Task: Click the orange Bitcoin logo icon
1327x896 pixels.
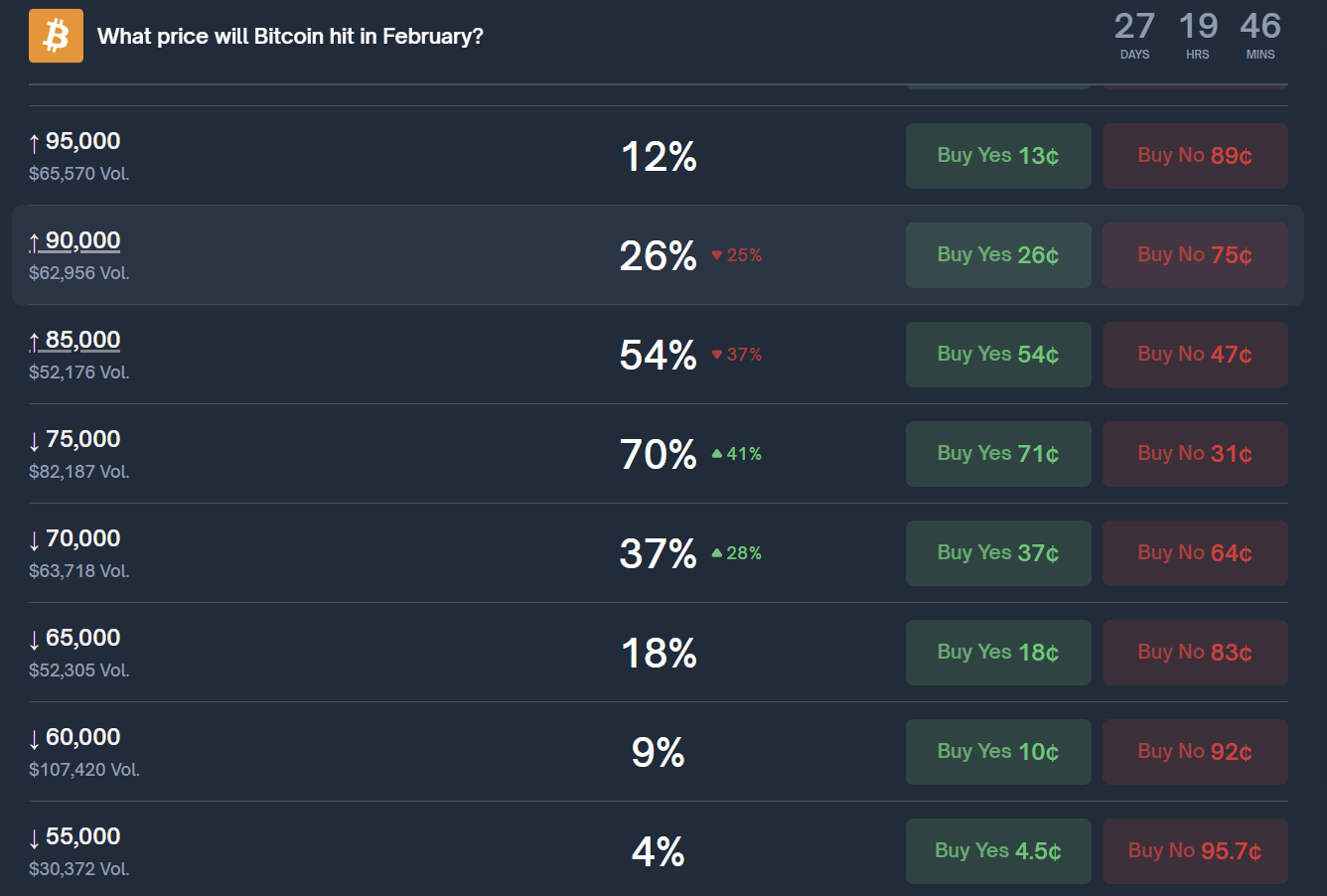Action: pyautogui.click(x=56, y=36)
